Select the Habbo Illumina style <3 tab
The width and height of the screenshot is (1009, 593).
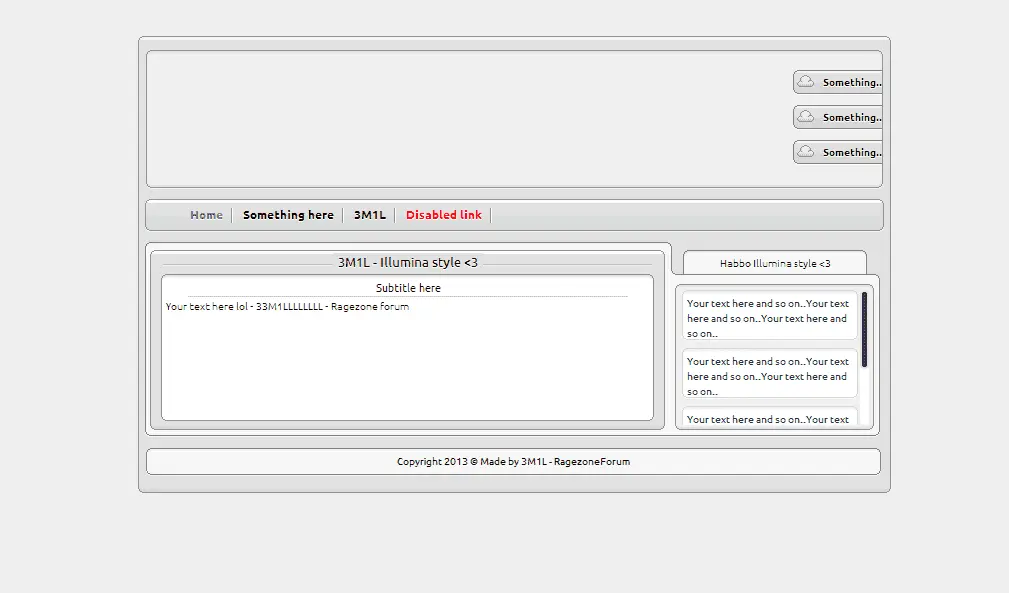[x=775, y=263]
